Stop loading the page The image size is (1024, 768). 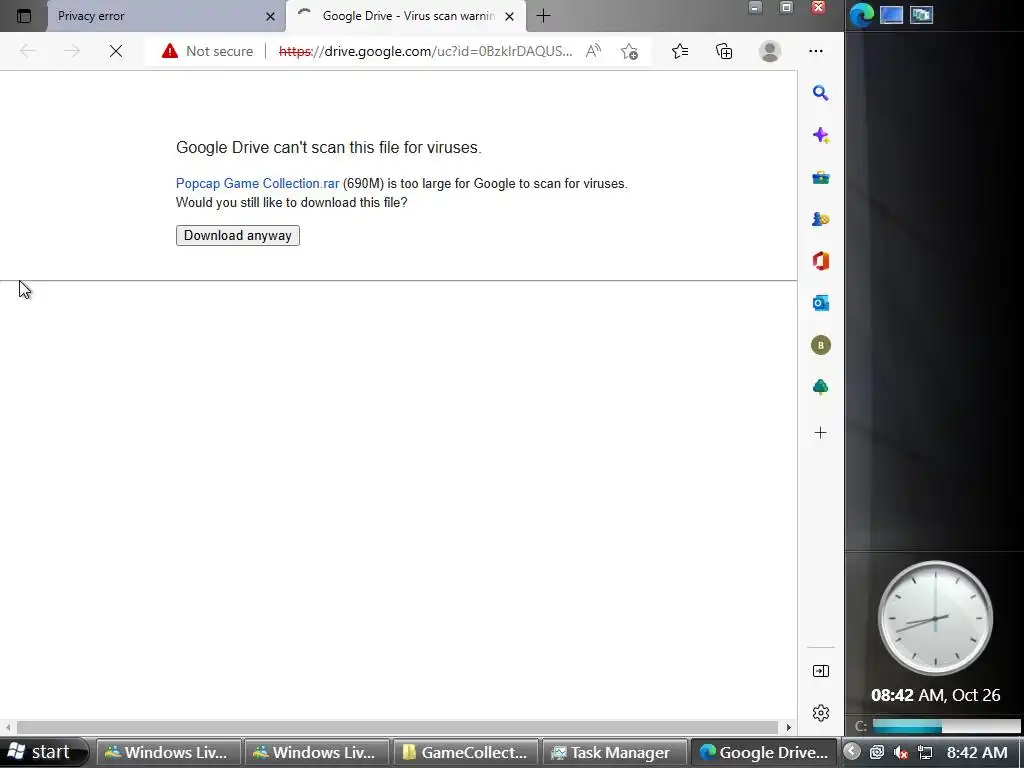coord(116,51)
